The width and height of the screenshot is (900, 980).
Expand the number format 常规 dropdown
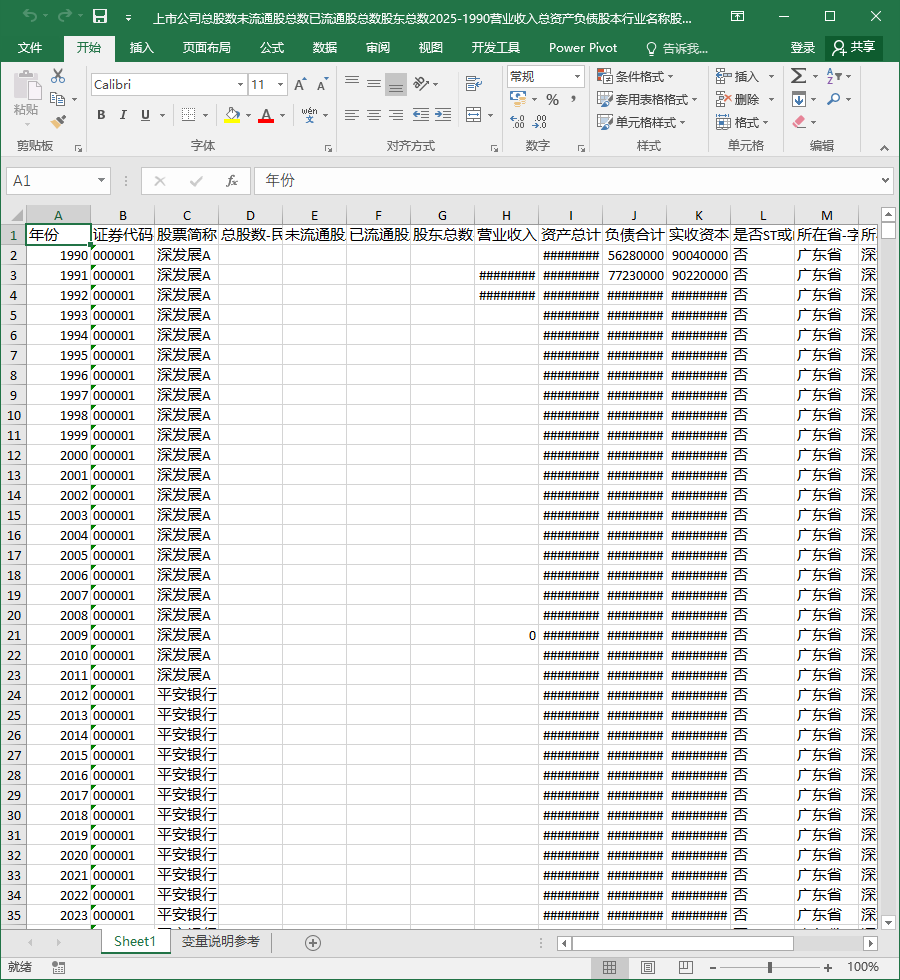[x=577, y=77]
